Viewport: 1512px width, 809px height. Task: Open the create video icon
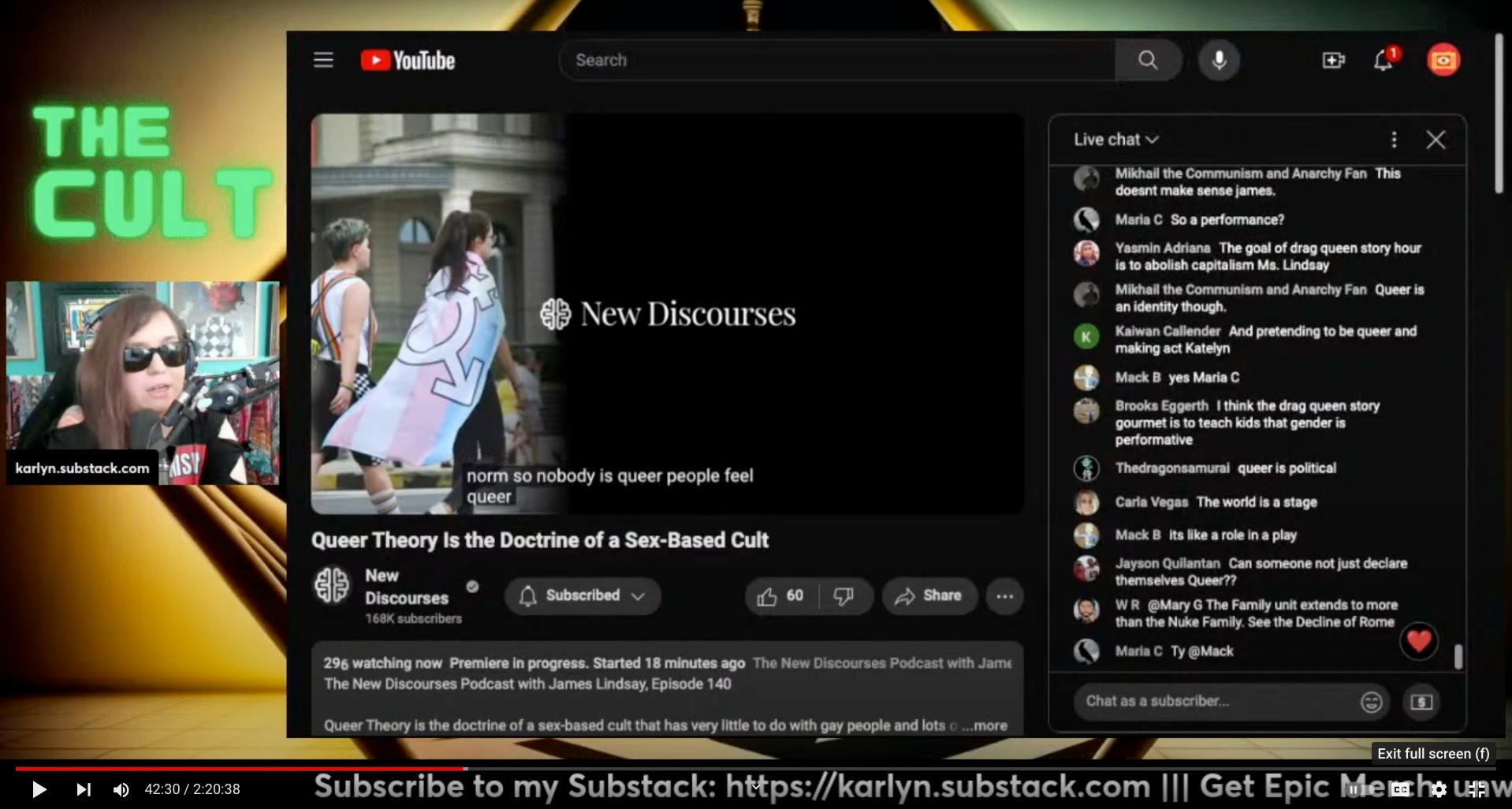coord(1333,60)
